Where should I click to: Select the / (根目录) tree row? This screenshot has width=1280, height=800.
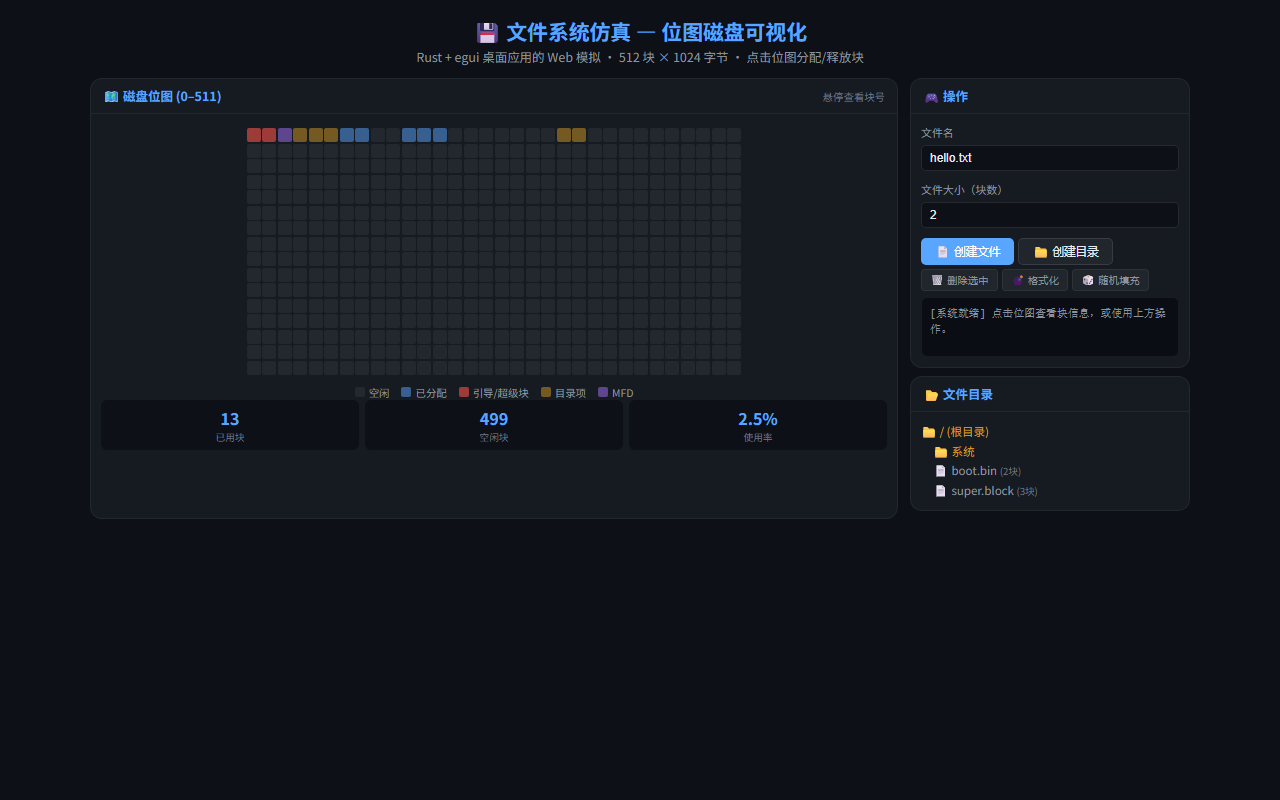(1049, 432)
